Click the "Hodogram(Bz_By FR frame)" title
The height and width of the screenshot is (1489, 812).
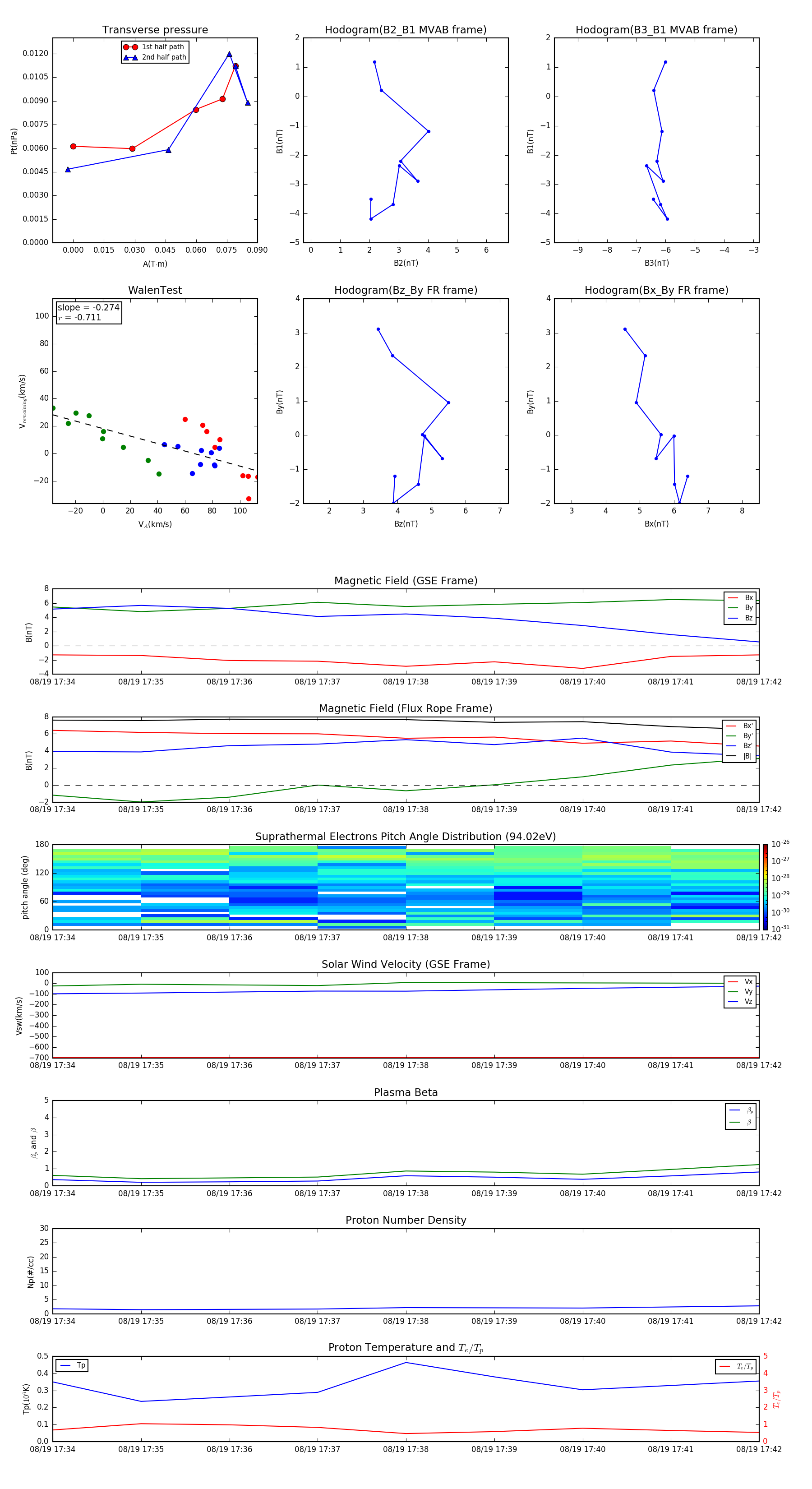click(x=406, y=290)
